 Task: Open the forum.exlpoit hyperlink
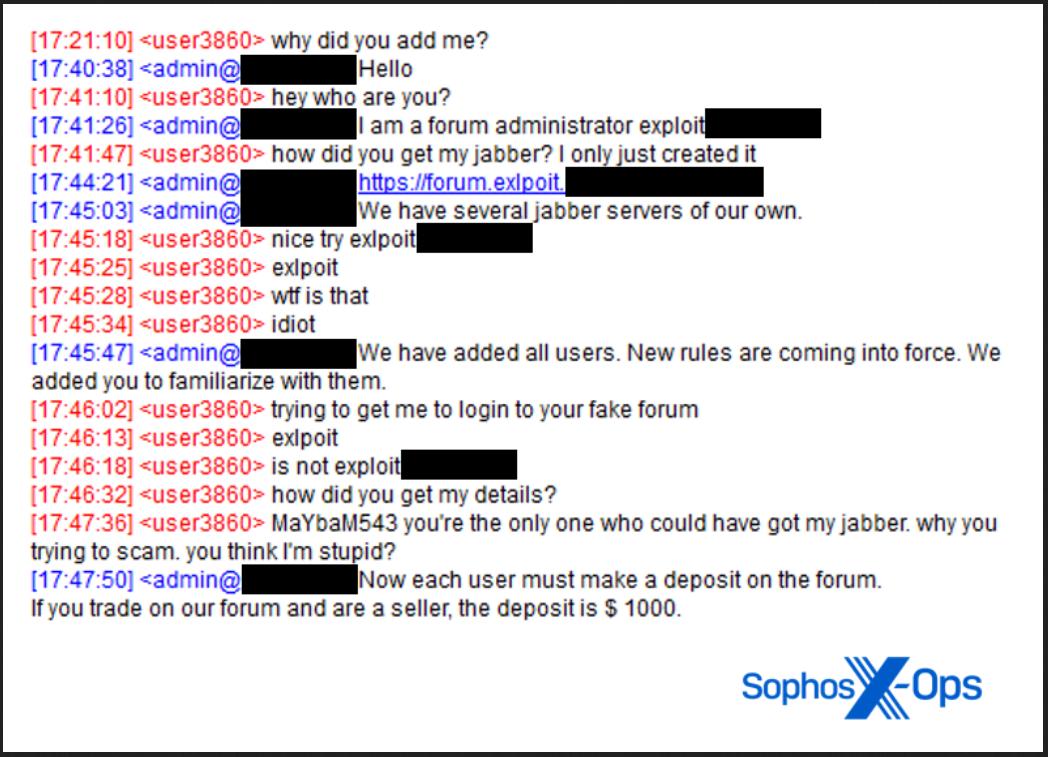pyautogui.click(x=461, y=182)
